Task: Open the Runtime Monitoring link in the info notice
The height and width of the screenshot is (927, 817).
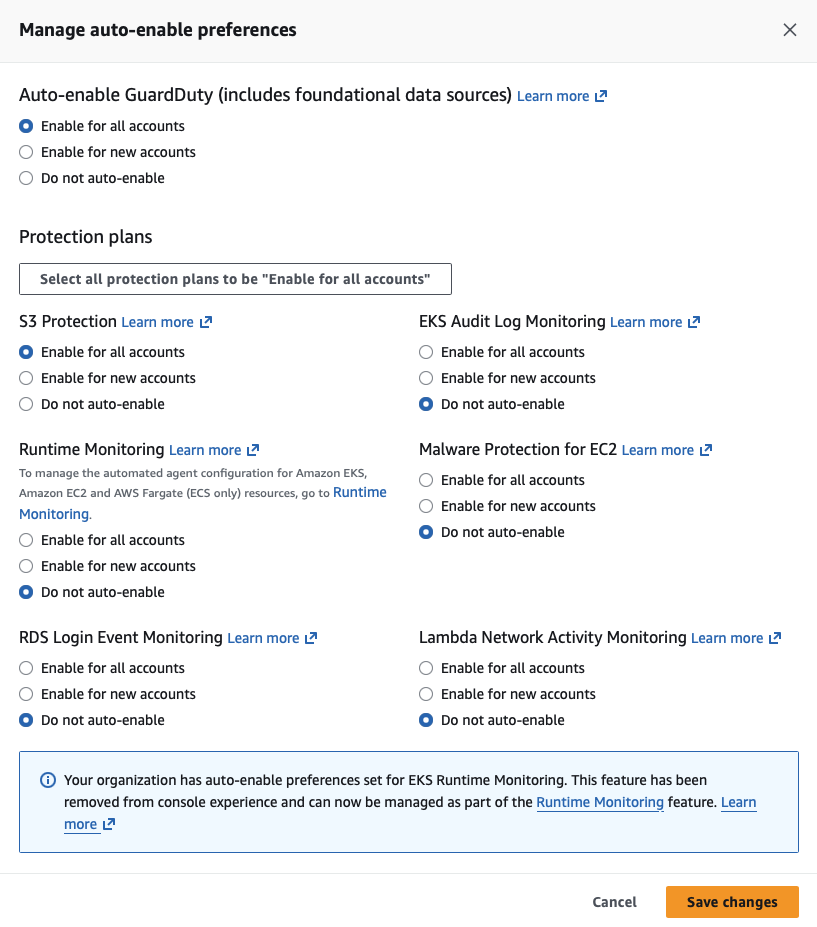Action: pos(600,802)
